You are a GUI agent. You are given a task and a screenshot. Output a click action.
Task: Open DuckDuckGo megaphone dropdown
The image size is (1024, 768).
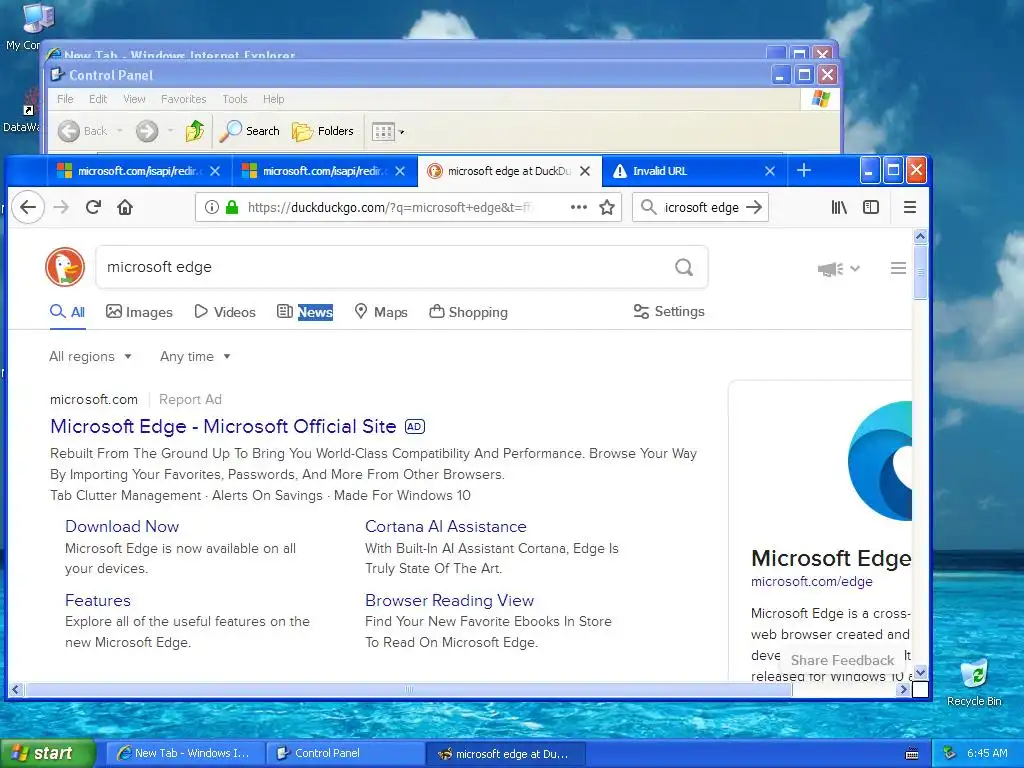point(839,268)
